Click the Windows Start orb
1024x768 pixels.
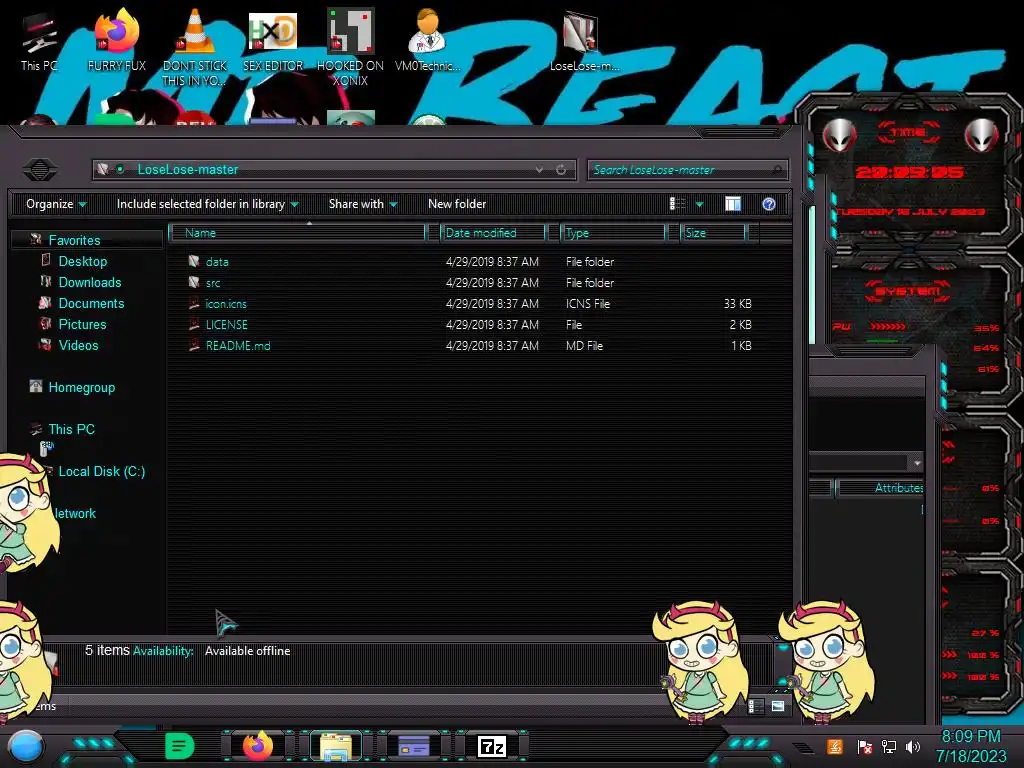click(26, 746)
